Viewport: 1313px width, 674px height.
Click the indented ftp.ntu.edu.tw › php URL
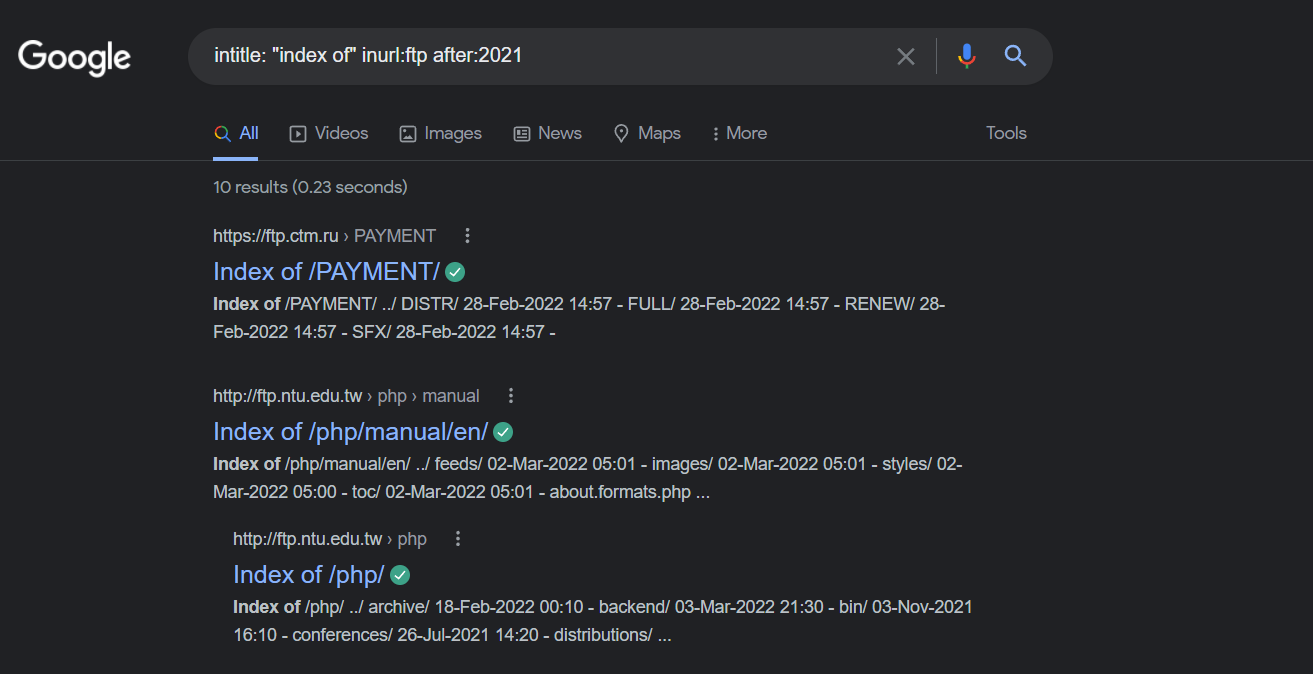coord(330,539)
